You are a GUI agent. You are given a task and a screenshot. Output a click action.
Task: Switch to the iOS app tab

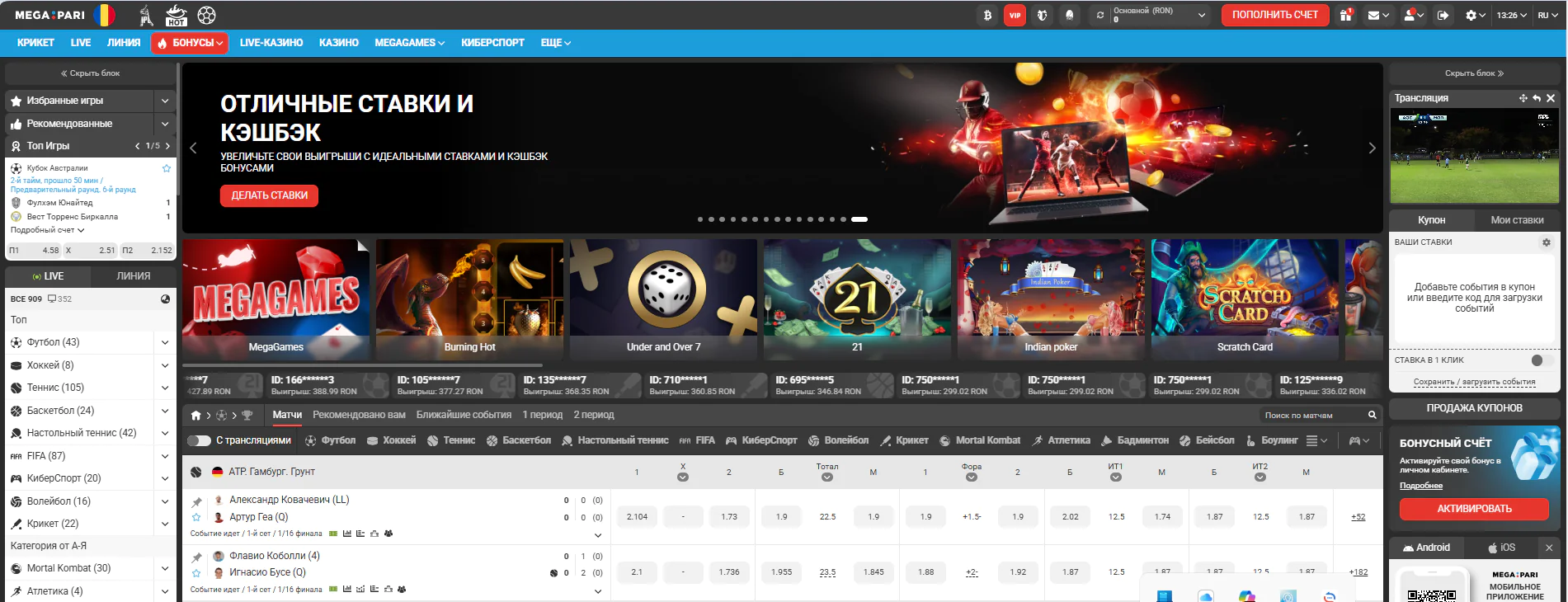coord(1502,548)
